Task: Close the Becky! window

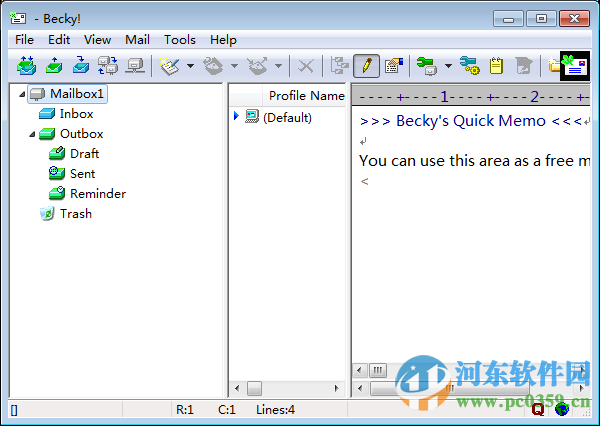Action: click(574, 18)
